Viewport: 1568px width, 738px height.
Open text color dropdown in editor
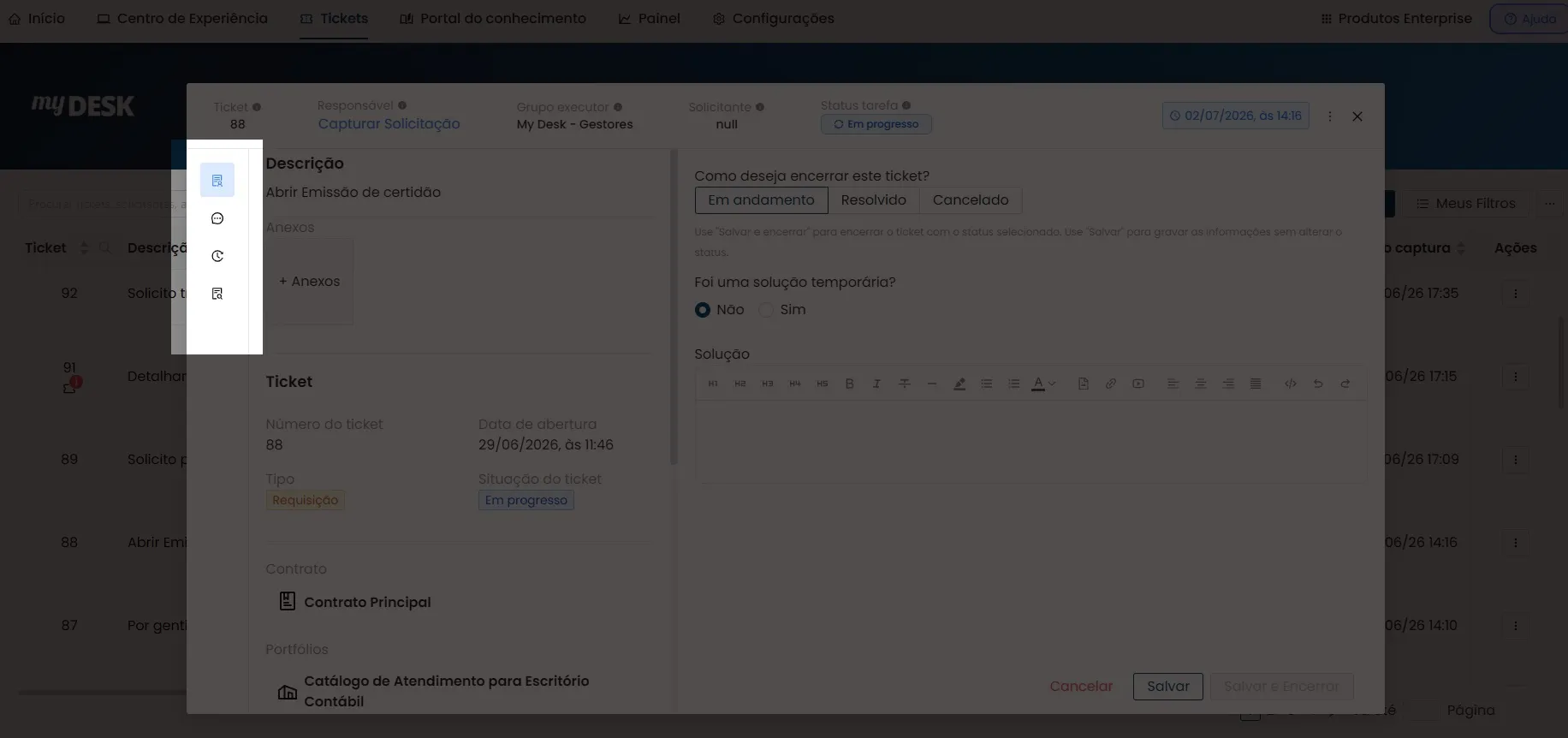1043,384
